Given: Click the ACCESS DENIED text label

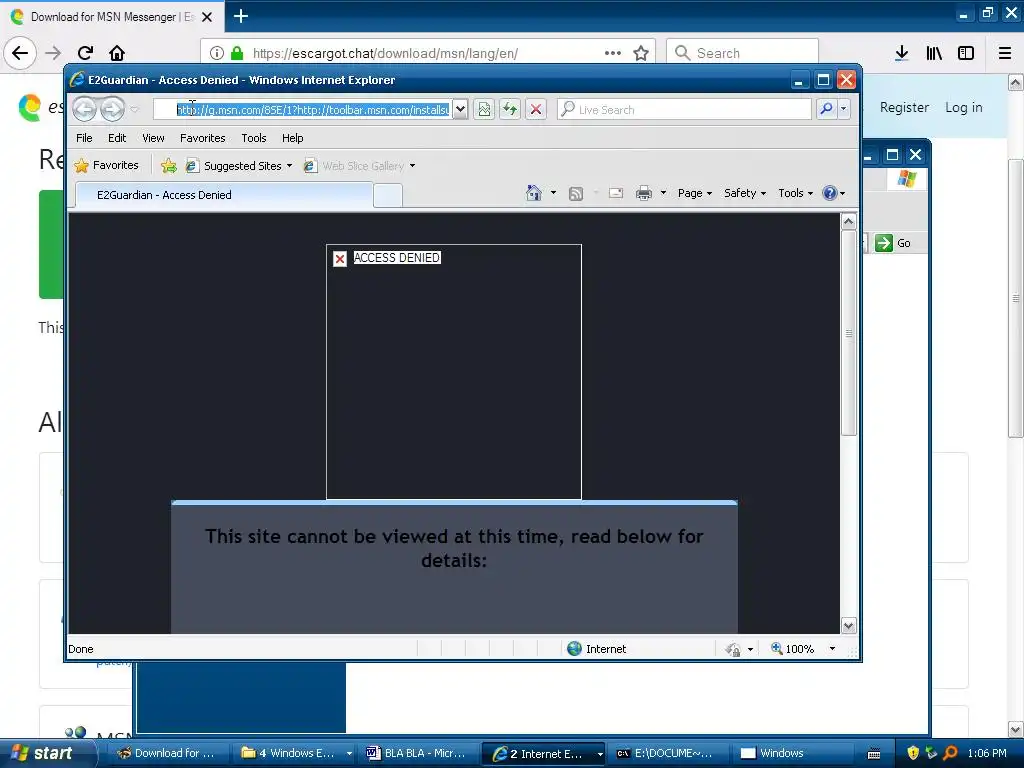Looking at the screenshot, I should 396,258.
